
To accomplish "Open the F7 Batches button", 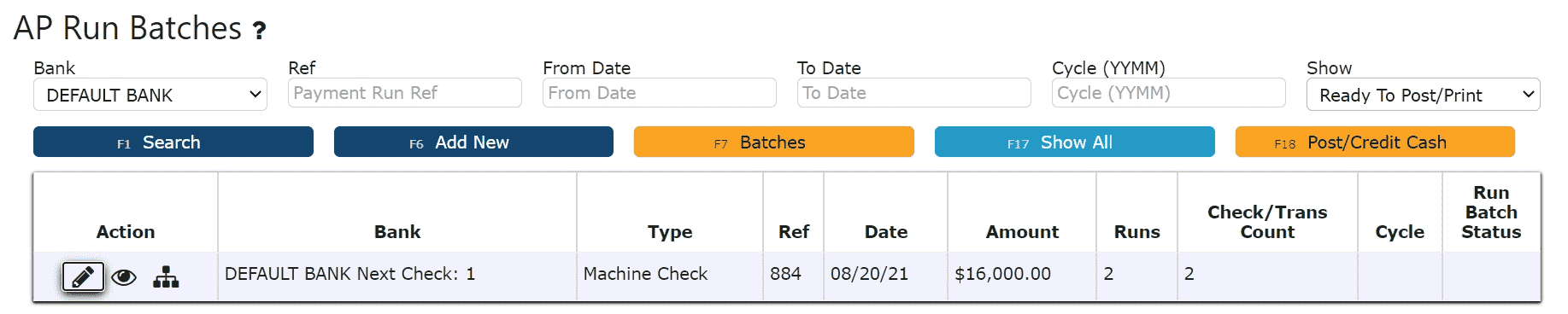I will coord(774,142).
